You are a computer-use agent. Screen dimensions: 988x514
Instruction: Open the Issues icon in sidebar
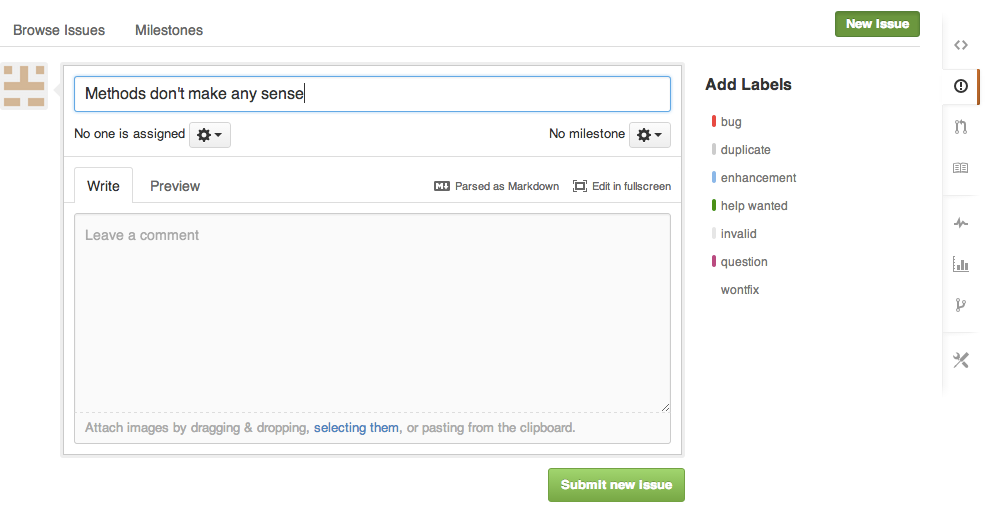click(x=961, y=86)
